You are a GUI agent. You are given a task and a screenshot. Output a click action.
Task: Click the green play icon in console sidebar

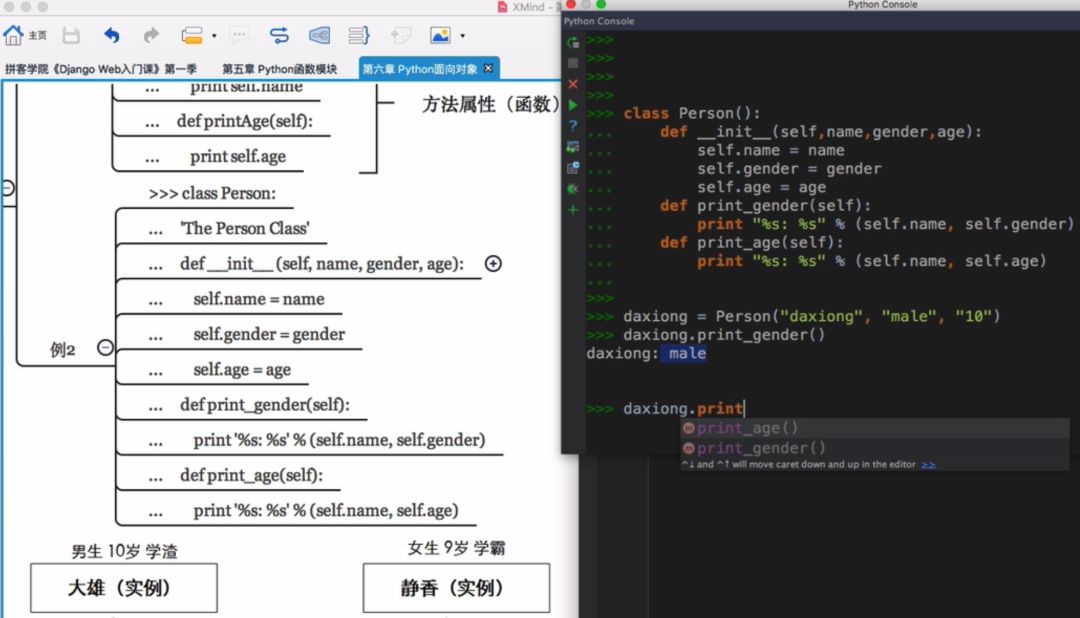(x=572, y=103)
